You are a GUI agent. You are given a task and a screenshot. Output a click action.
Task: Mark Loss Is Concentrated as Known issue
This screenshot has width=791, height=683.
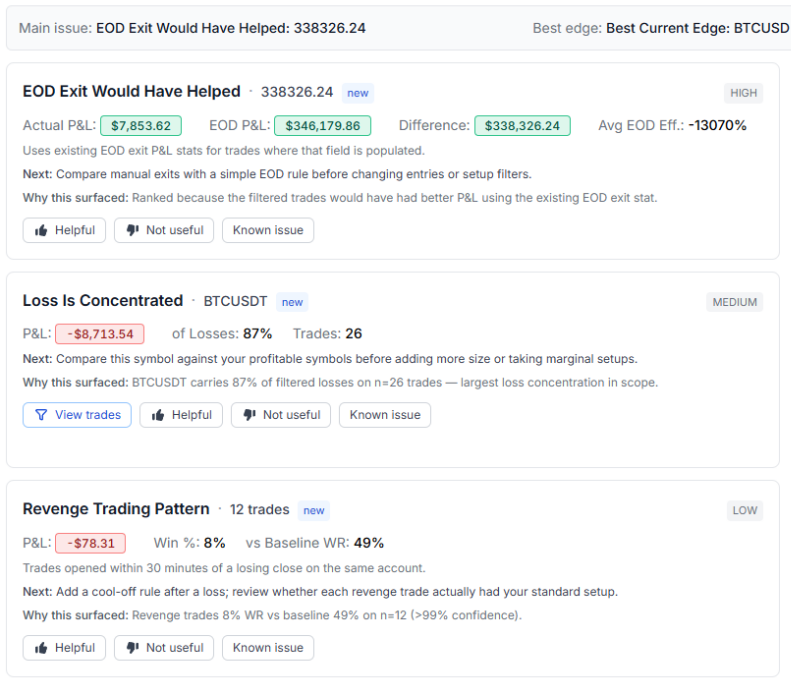tap(385, 415)
